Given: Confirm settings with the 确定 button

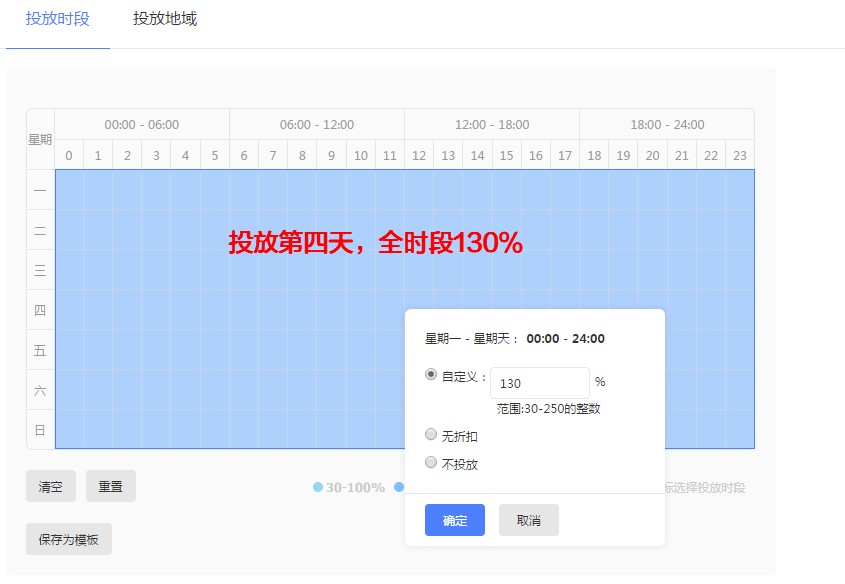Looking at the screenshot, I should click(x=455, y=520).
